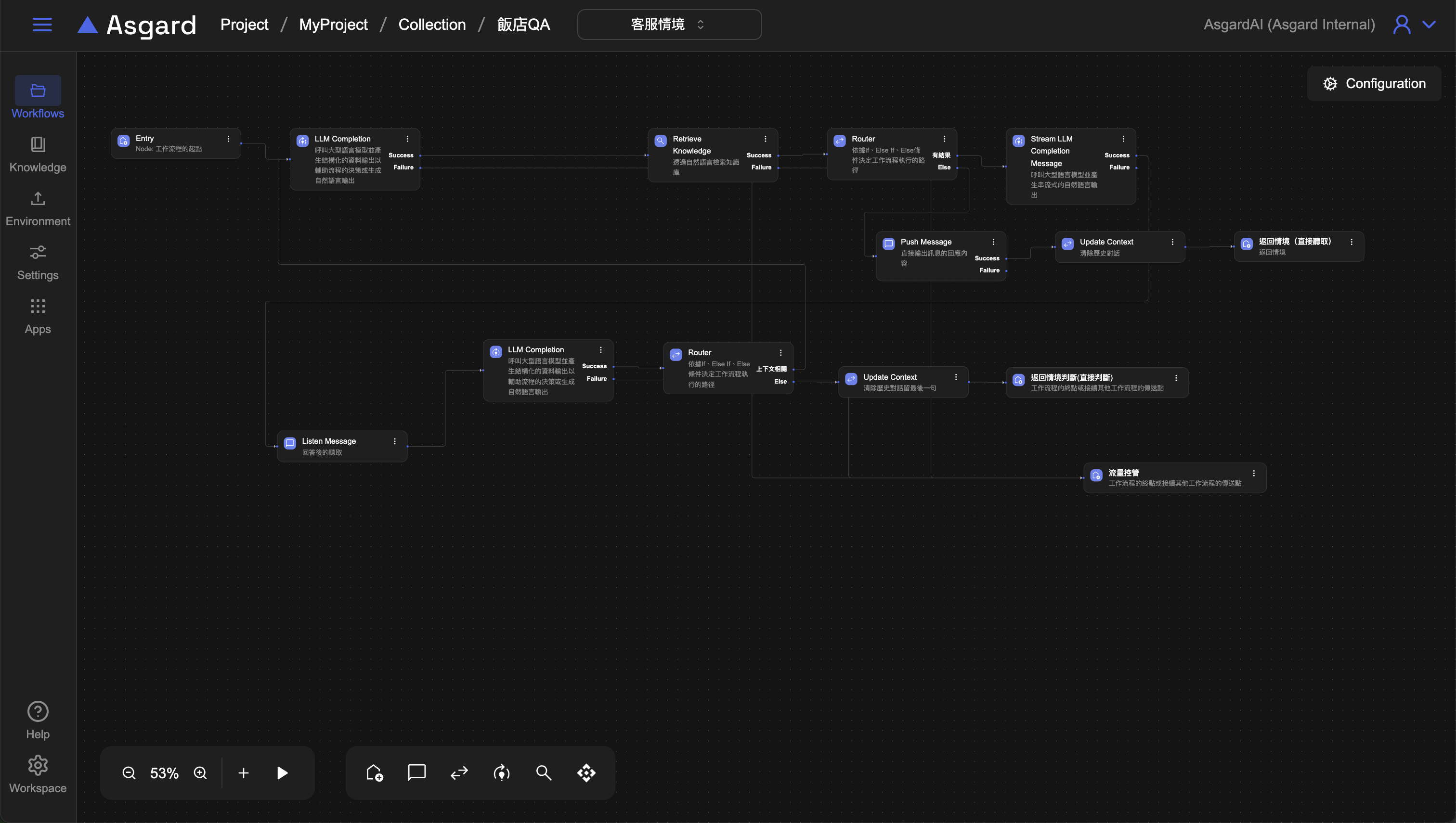Image resolution: width=1456 pixels, height=823 pixels.
Task: Open the 客服情境 workflow dropdown
Action: point(669,25)
